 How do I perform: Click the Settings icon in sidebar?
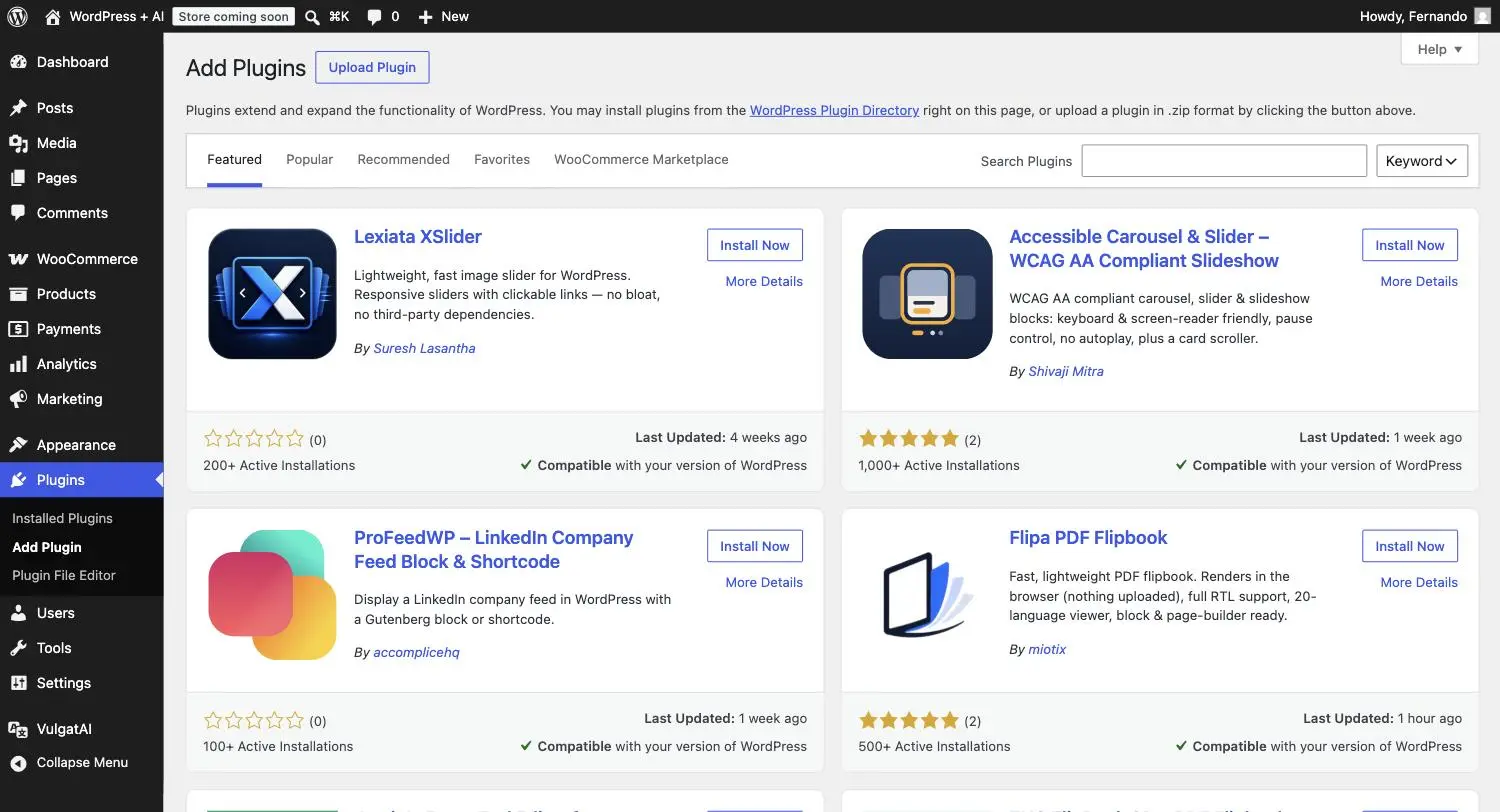tap(18, 683)
